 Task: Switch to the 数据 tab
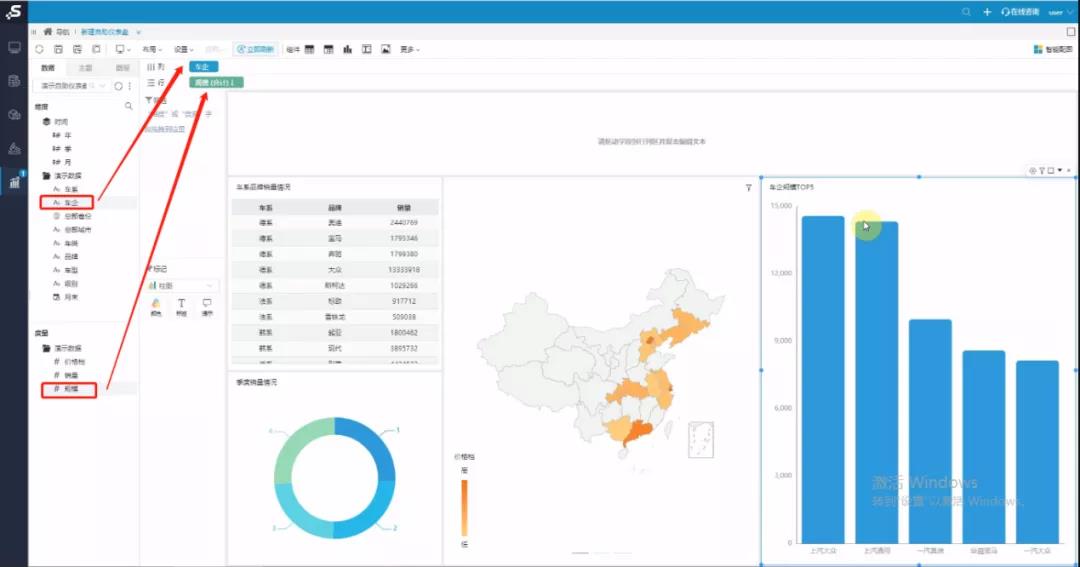[48, 68]
